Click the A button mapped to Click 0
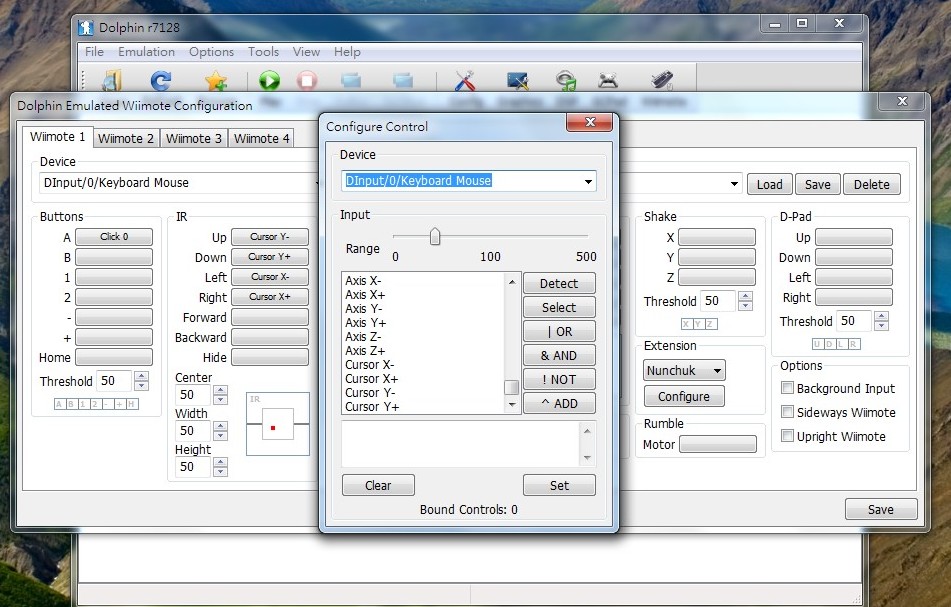This screenshot has height=607, width=951. 113,236
